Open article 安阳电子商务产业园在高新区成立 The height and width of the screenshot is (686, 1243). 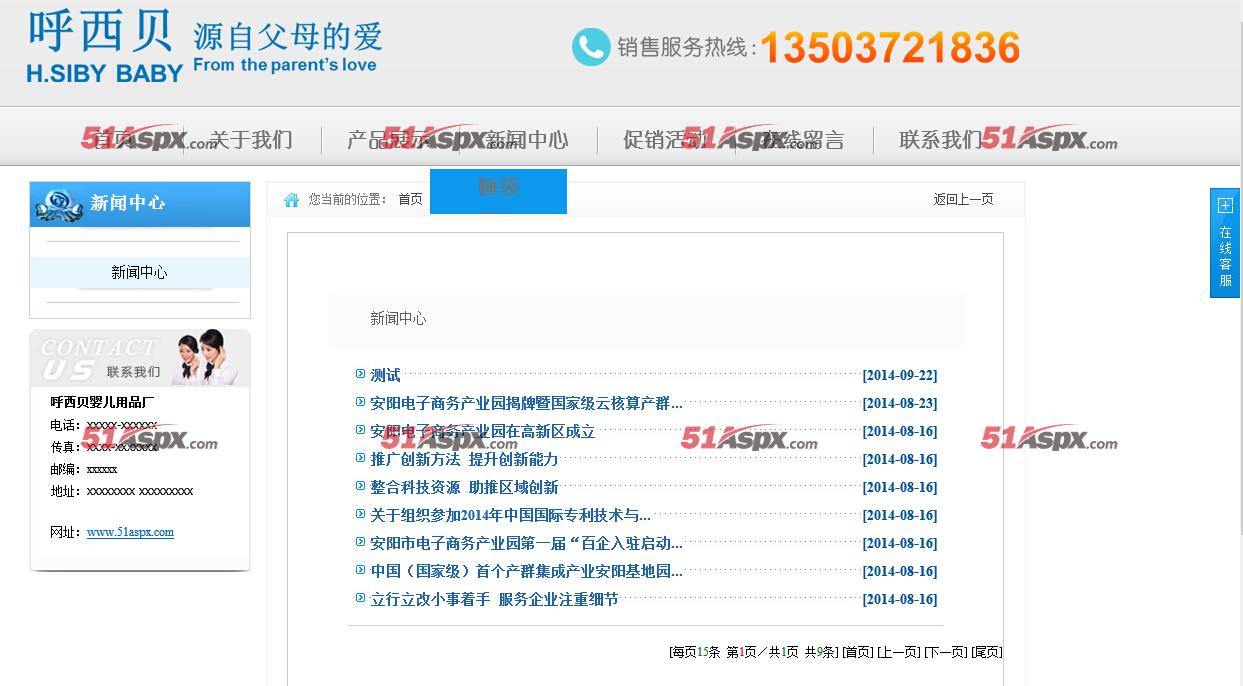[482, 431]
